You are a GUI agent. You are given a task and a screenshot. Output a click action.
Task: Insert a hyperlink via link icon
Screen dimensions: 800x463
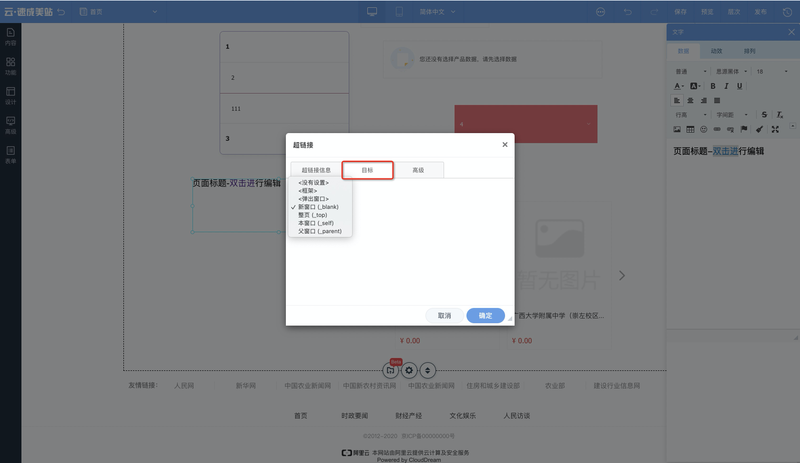(717, 129)
